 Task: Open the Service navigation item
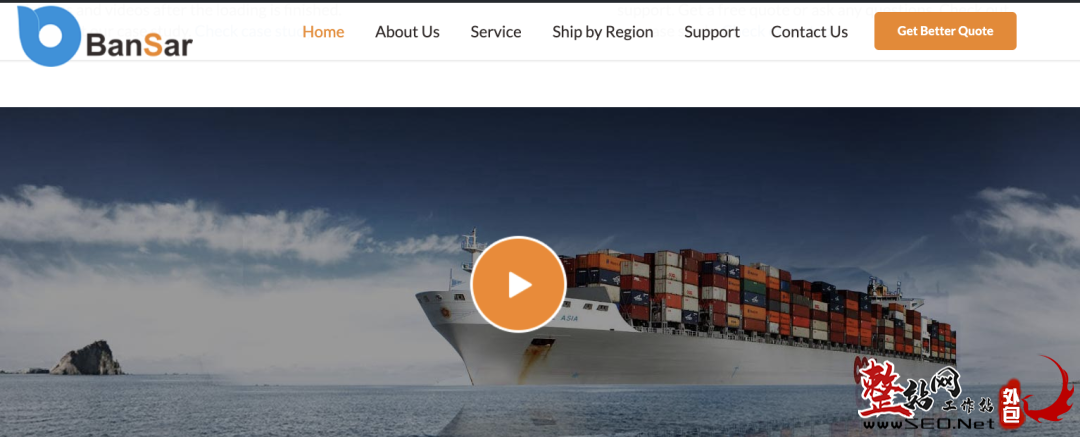[x=496, y=32]
